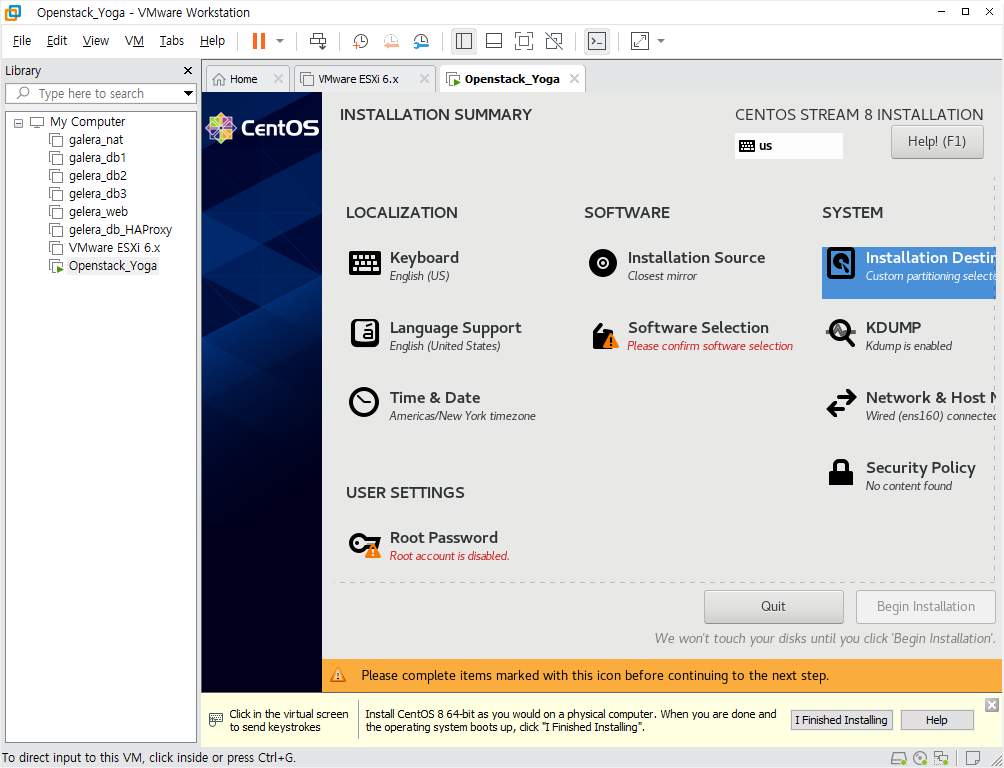Enter Unity mode
This screenshot has width=1004, height=768.
click(554, 41)
